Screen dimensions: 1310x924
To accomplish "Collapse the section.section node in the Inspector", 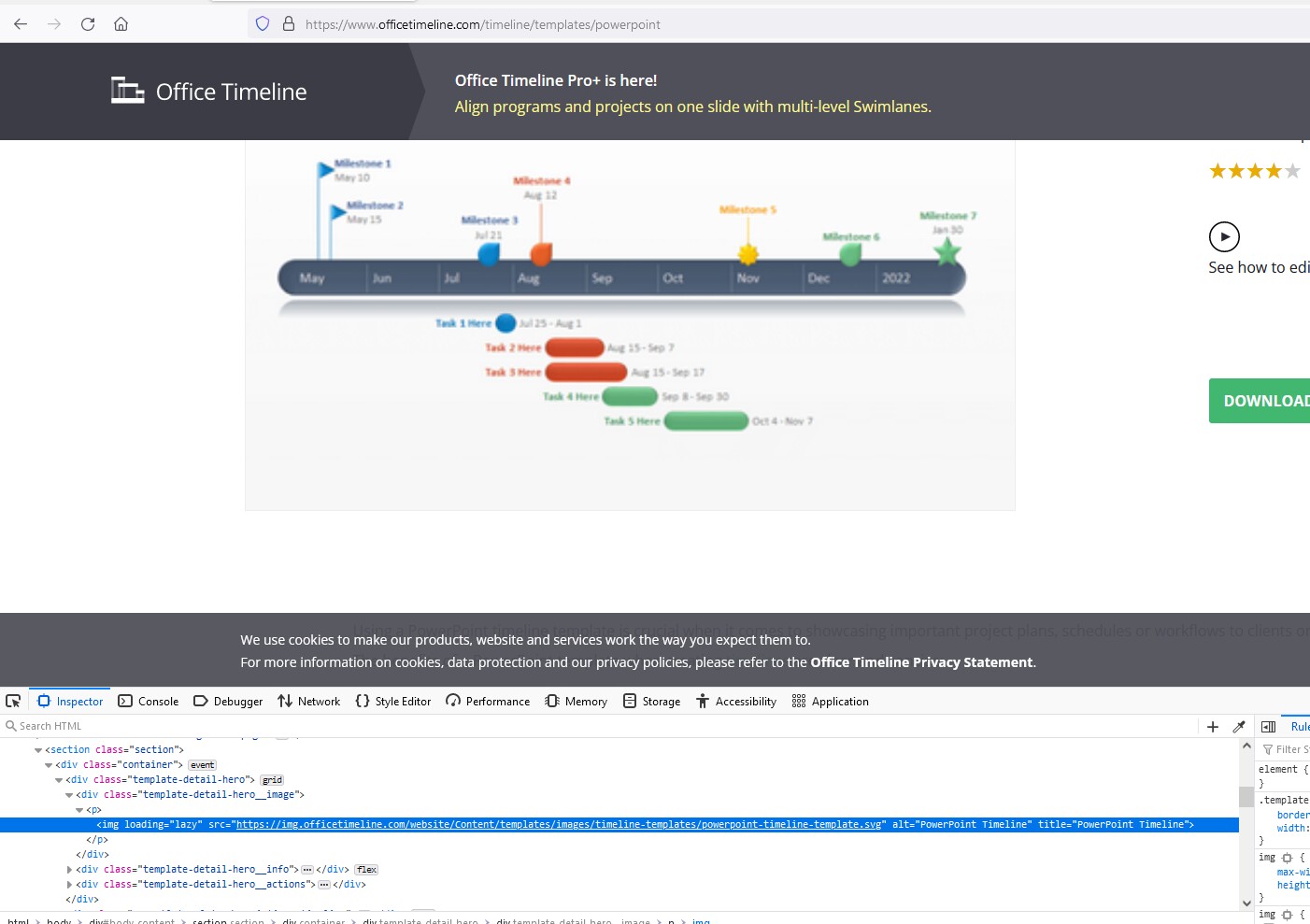I will [x=38, y=749].
